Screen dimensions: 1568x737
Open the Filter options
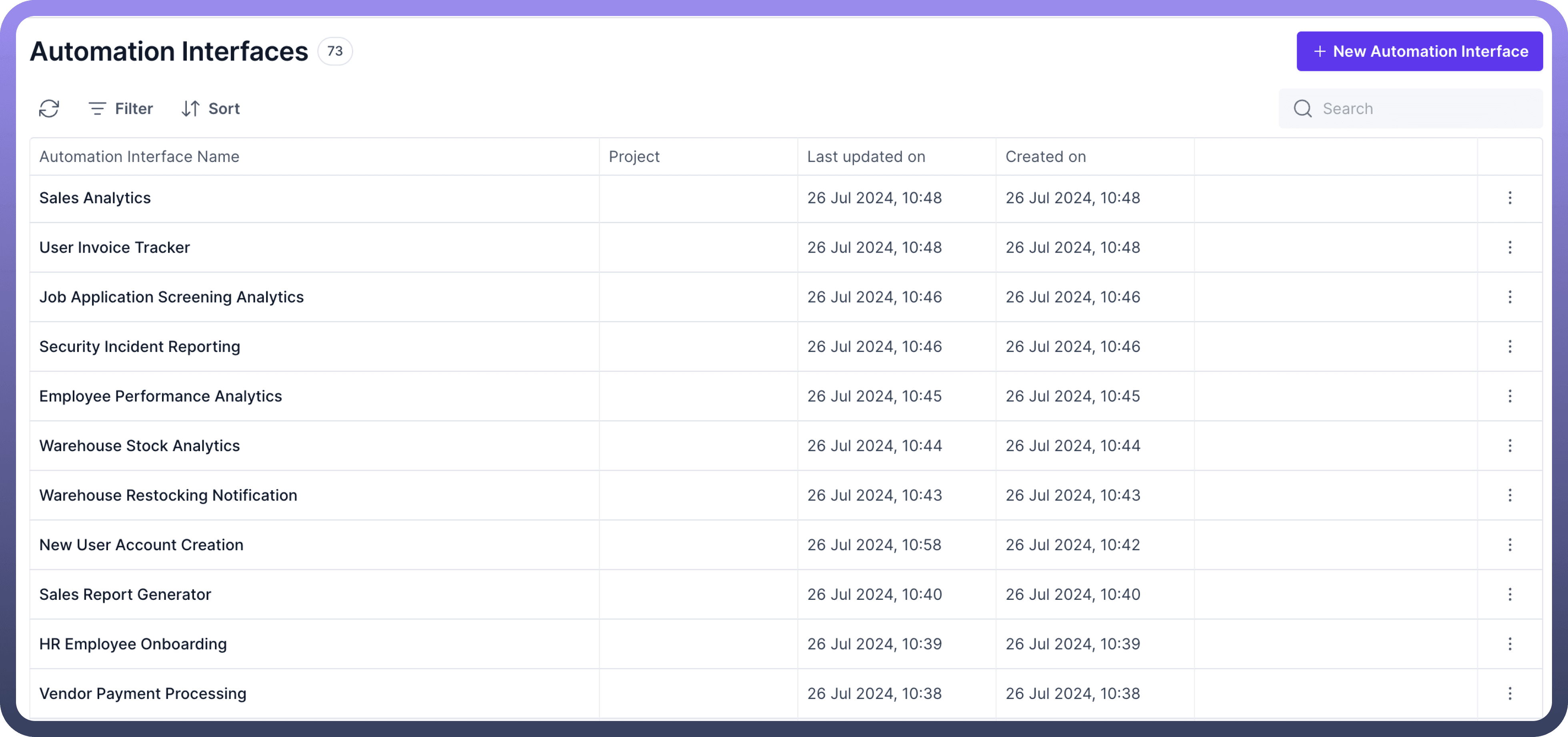(x=120, y=109)
